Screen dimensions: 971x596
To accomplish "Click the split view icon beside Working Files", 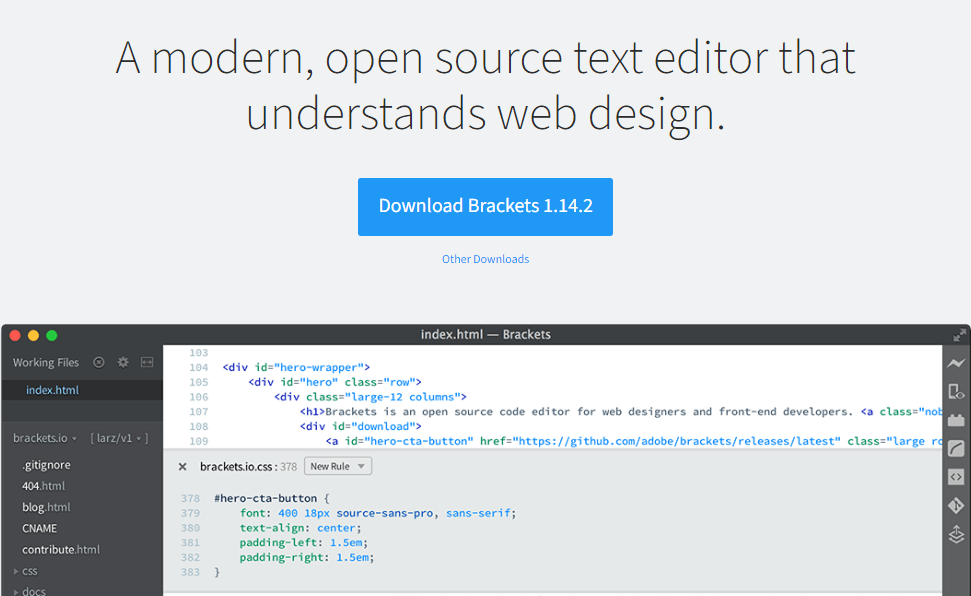I will click(x=147, y=362).
